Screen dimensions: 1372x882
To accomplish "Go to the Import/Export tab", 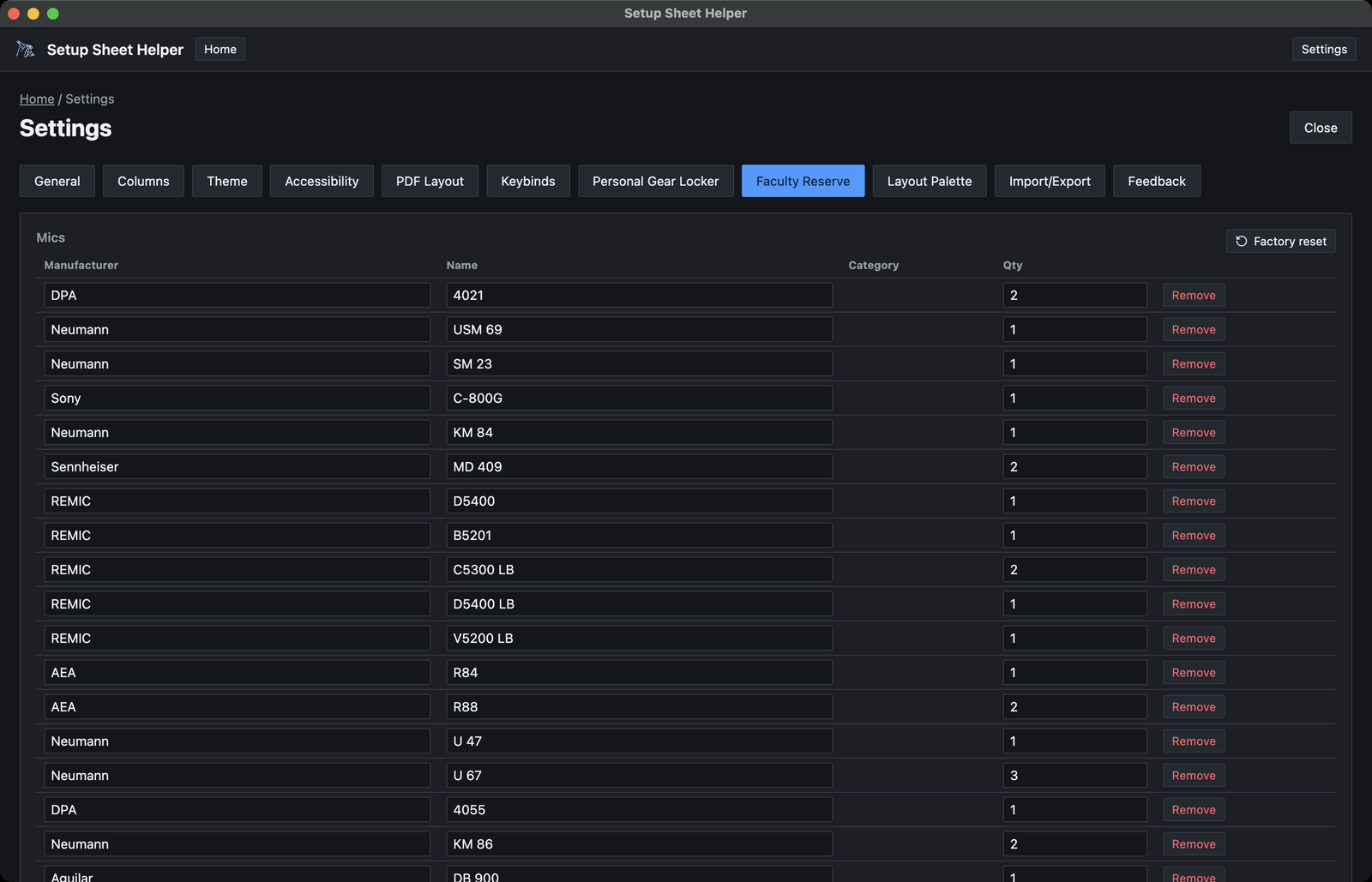I will tap(1050, 181).
